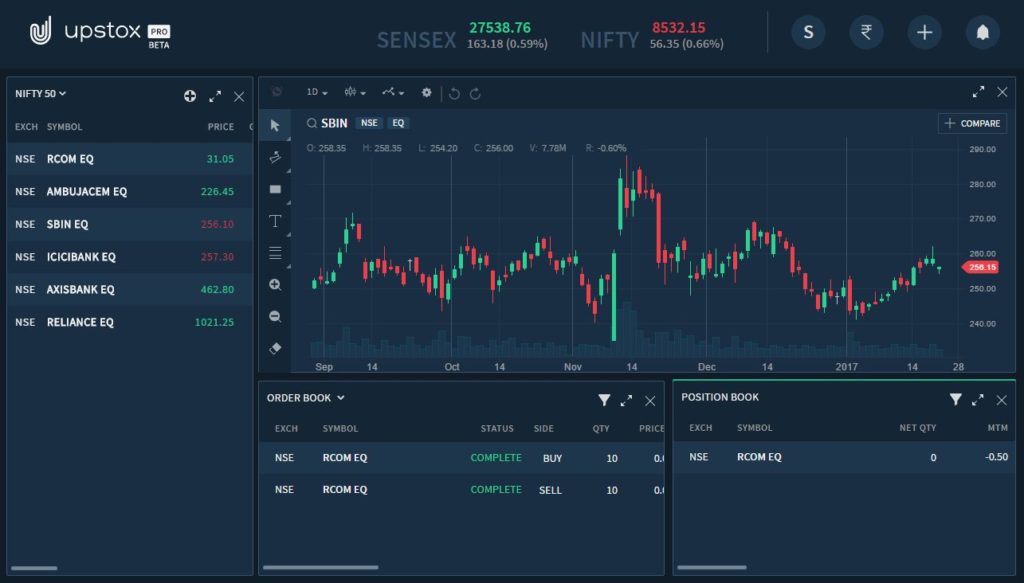Image resolution: width=1024 pixels, height=583 pixels.
Task: Expand the chart panel to fullscreen
Action: (978, 92)
